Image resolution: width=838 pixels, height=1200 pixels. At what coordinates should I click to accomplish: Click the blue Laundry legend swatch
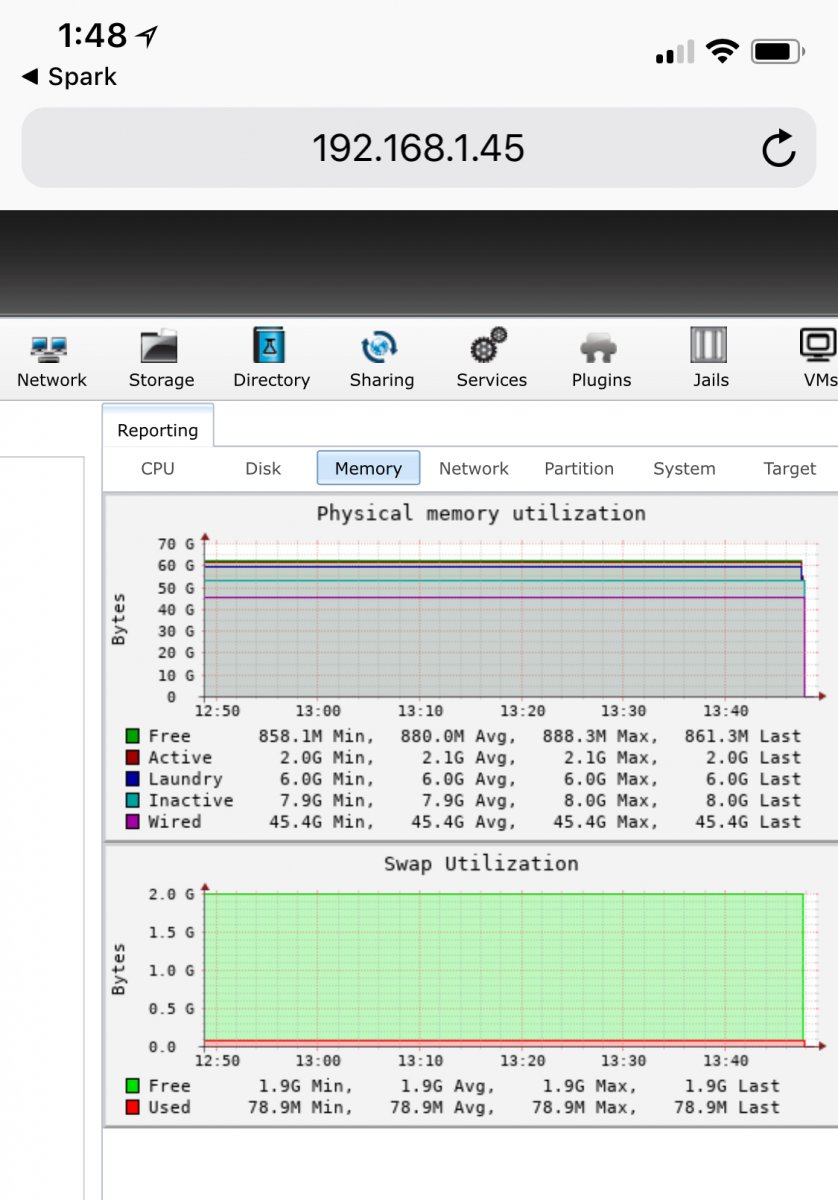132,779
